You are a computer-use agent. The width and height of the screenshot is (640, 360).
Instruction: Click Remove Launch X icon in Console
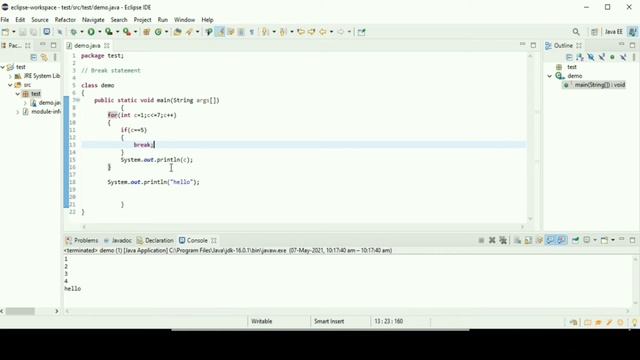[492, 240]
